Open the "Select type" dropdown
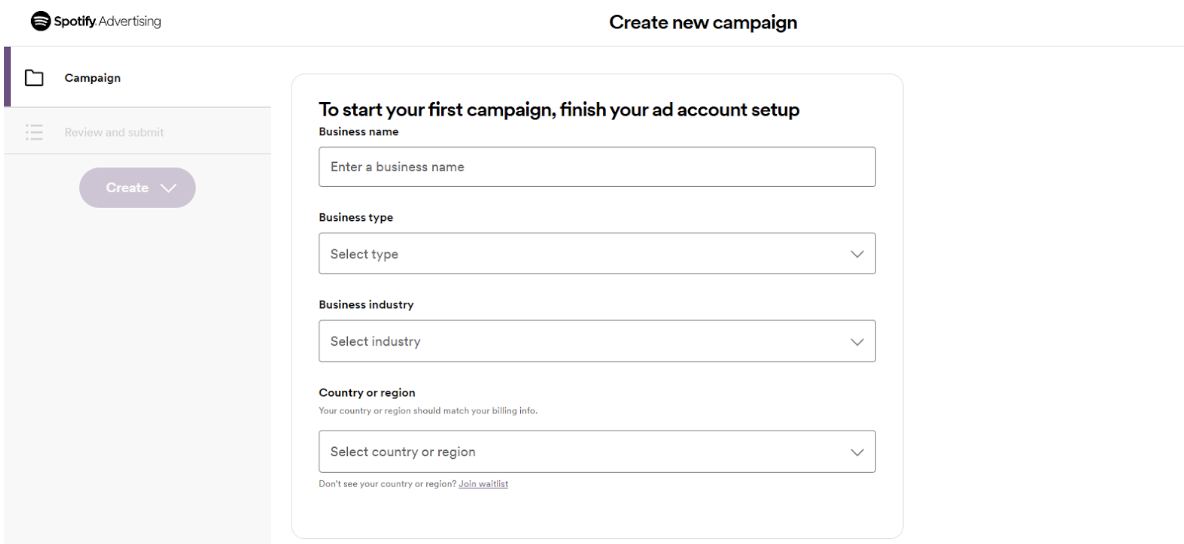 point(596,254)
